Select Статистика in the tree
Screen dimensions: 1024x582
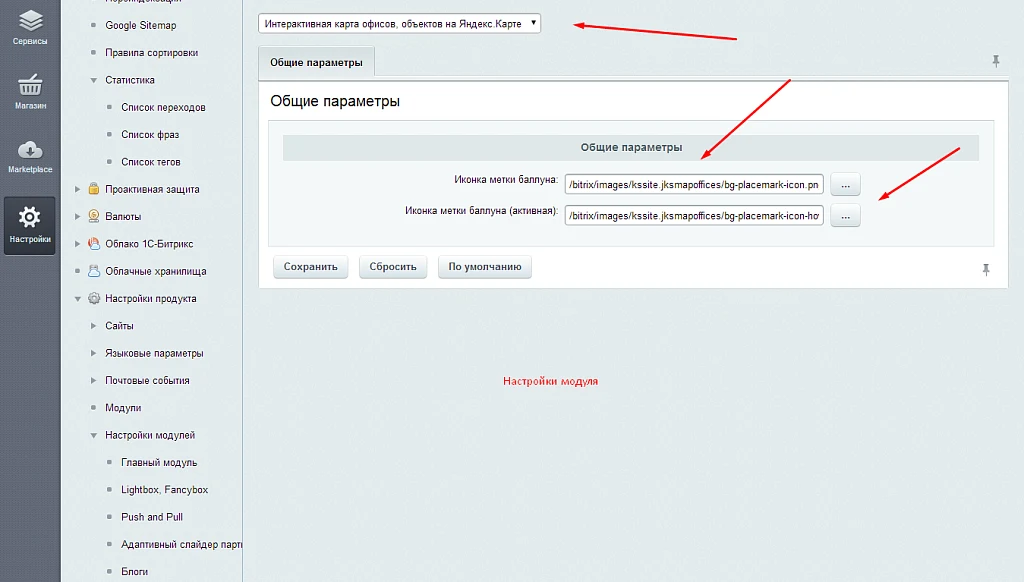click(130, 80)
